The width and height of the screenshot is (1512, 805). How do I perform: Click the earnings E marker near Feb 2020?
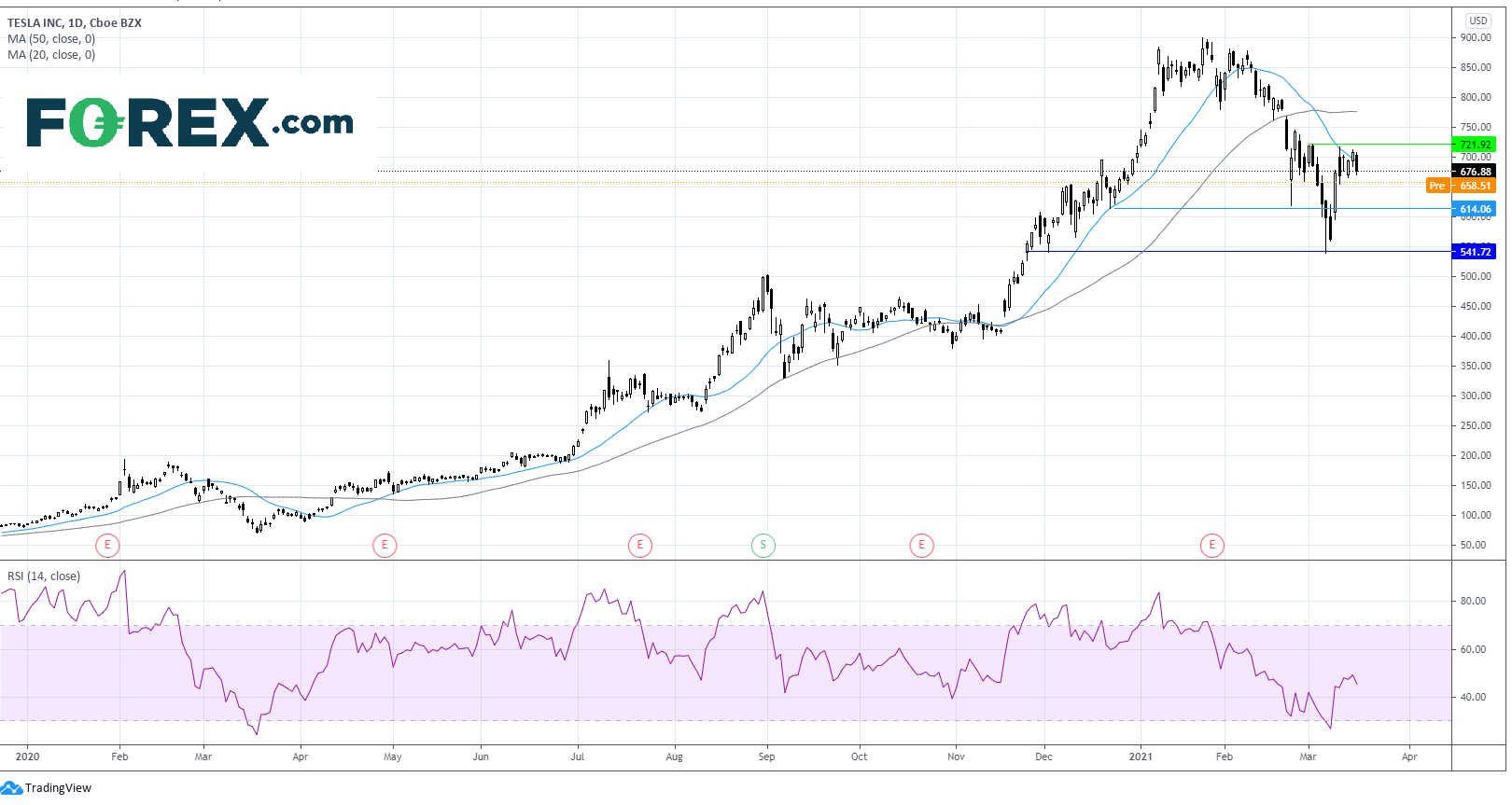pyautogui.click(x=107, y=545)
